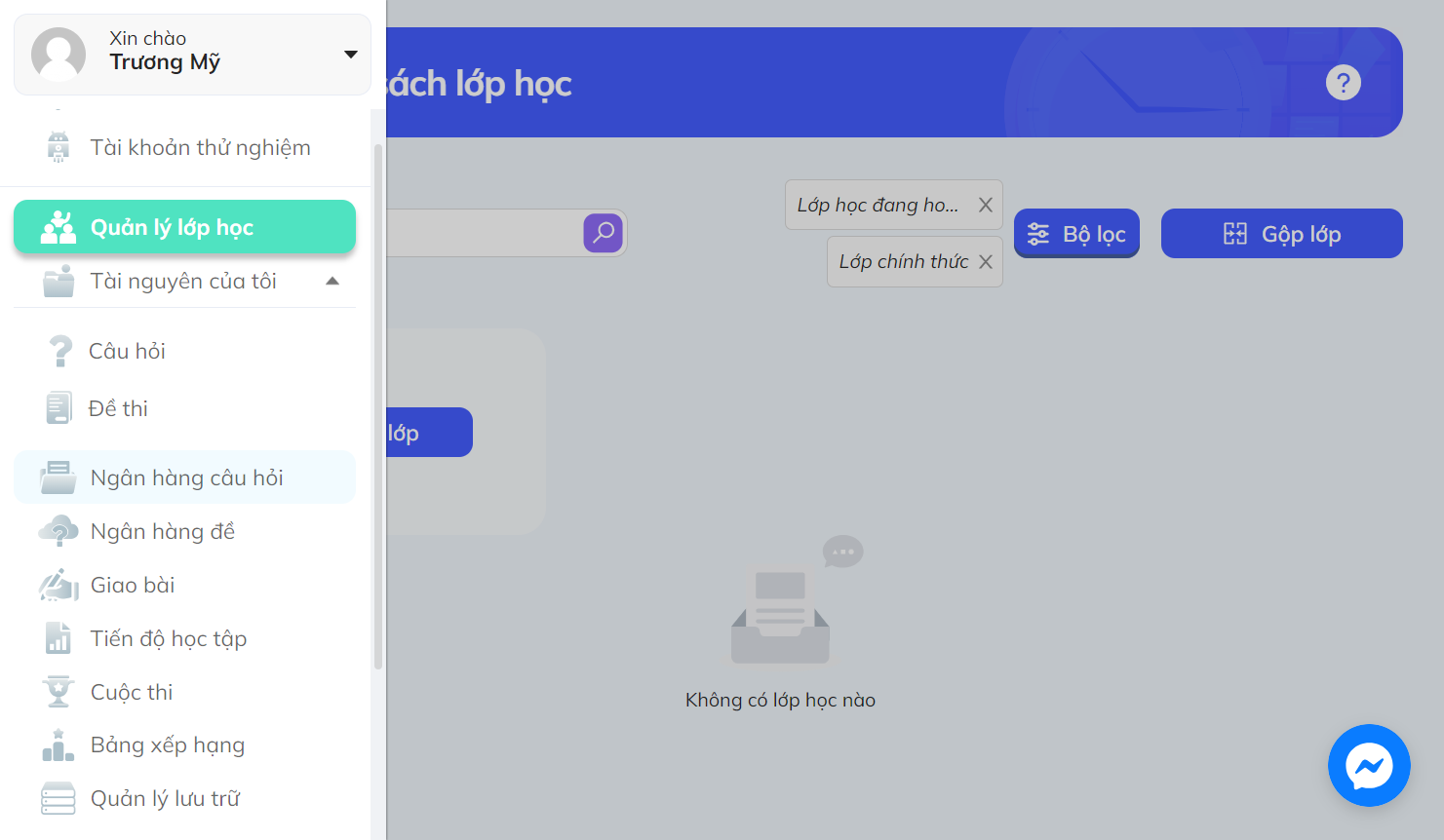The width and height of the screenshot is (1444, 840).
Task: Click the bar chart icon for Tiến độ học tập
Action: pos(59,638)
